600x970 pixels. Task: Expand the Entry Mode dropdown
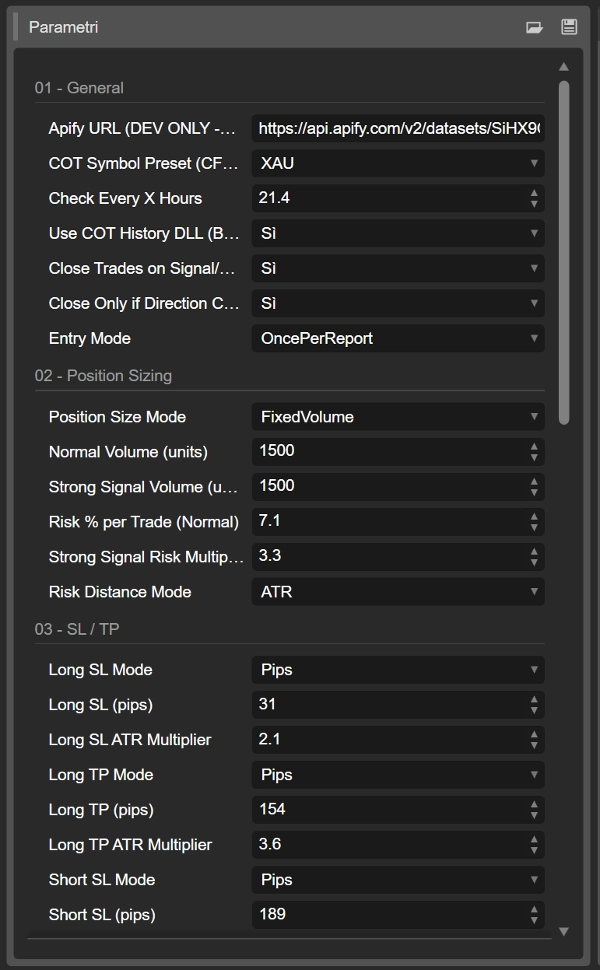pyautogui.click(x=397, y=338)
